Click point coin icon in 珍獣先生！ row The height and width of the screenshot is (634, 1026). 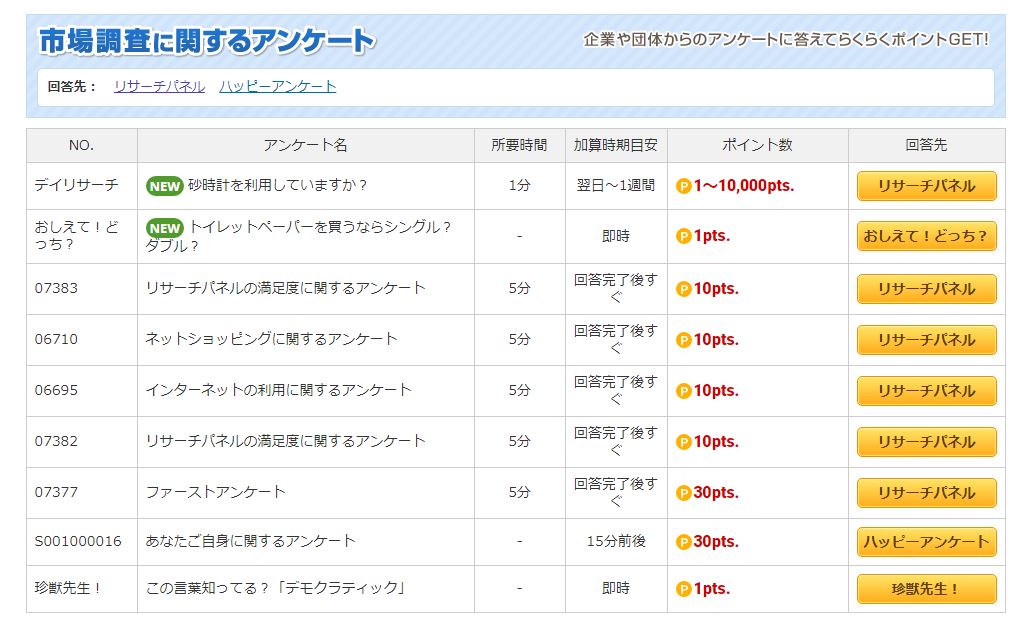click(x=684, y=590)
